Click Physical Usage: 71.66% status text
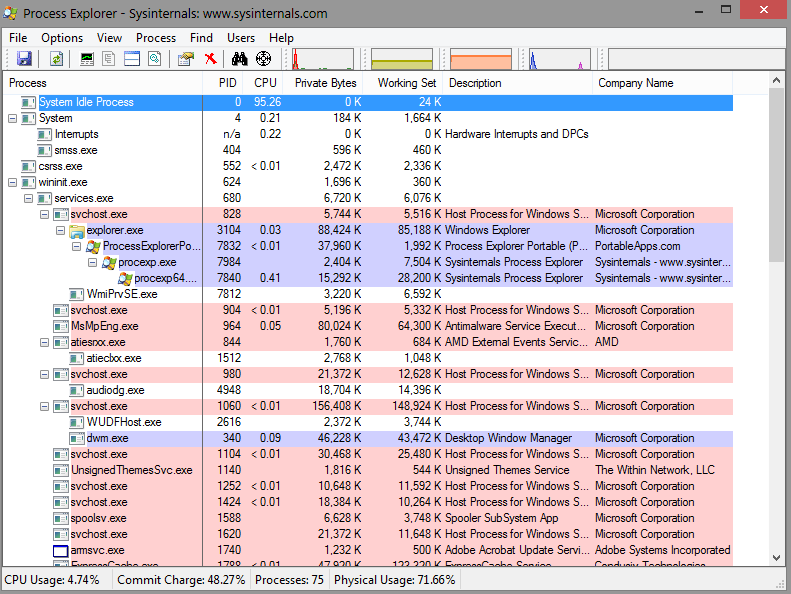Viewport: 791px width, 594px height. coord(394,580)
